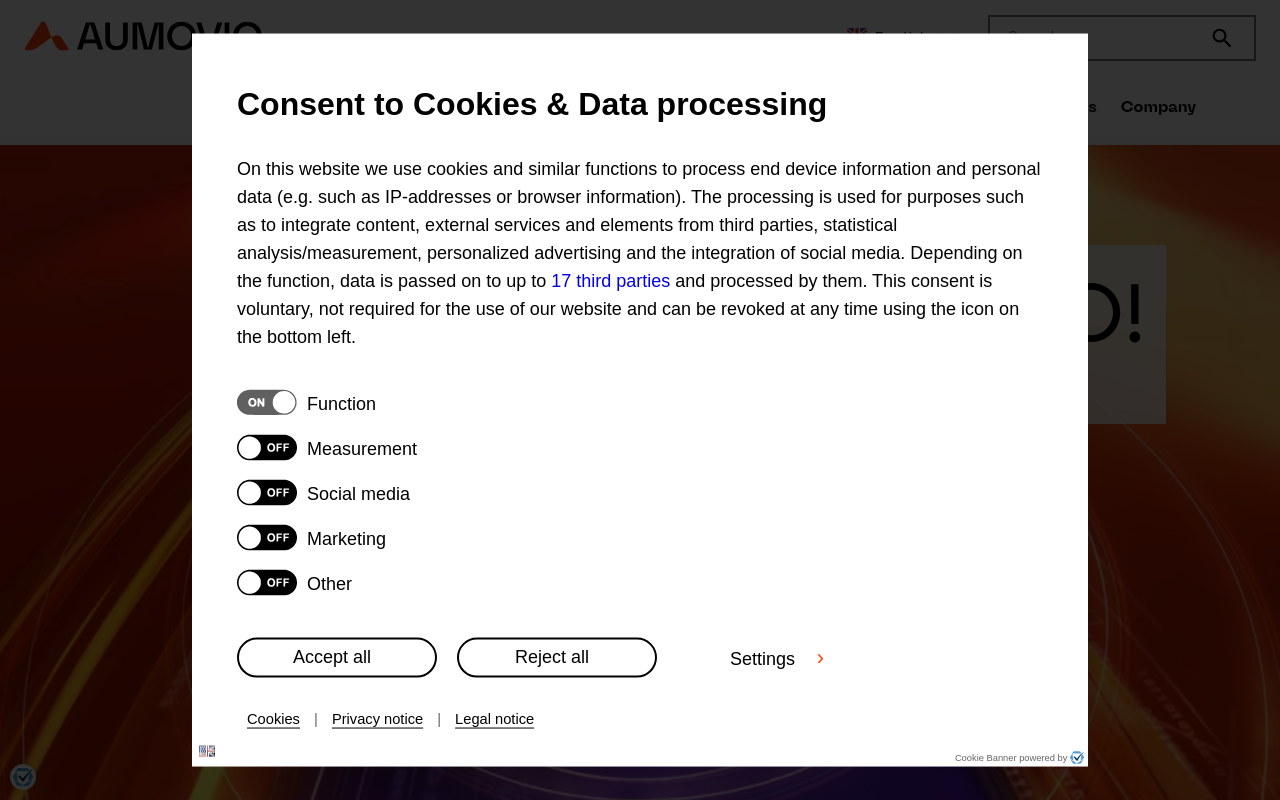Open the Privacy notice link
Image resolution: width=1280 pixels, height=800 pixels.
[377, 719]
